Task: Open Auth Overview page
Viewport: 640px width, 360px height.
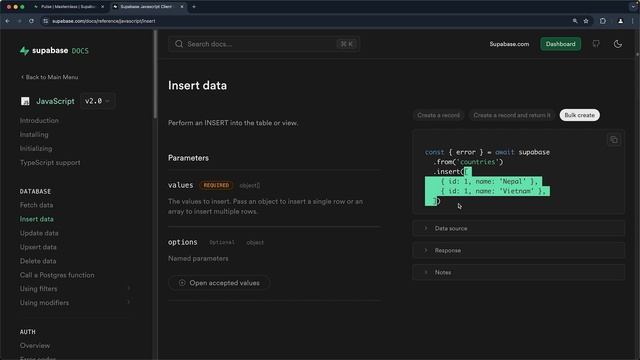Action: pyautogui.click(x=35, y=346)
